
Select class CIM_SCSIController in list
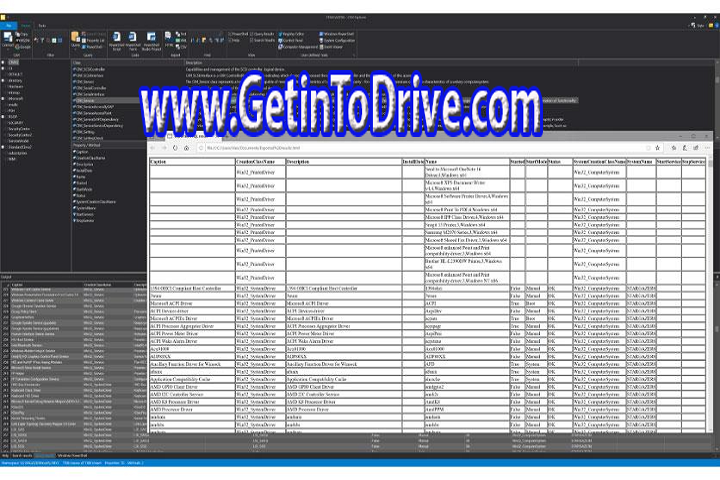89,69
